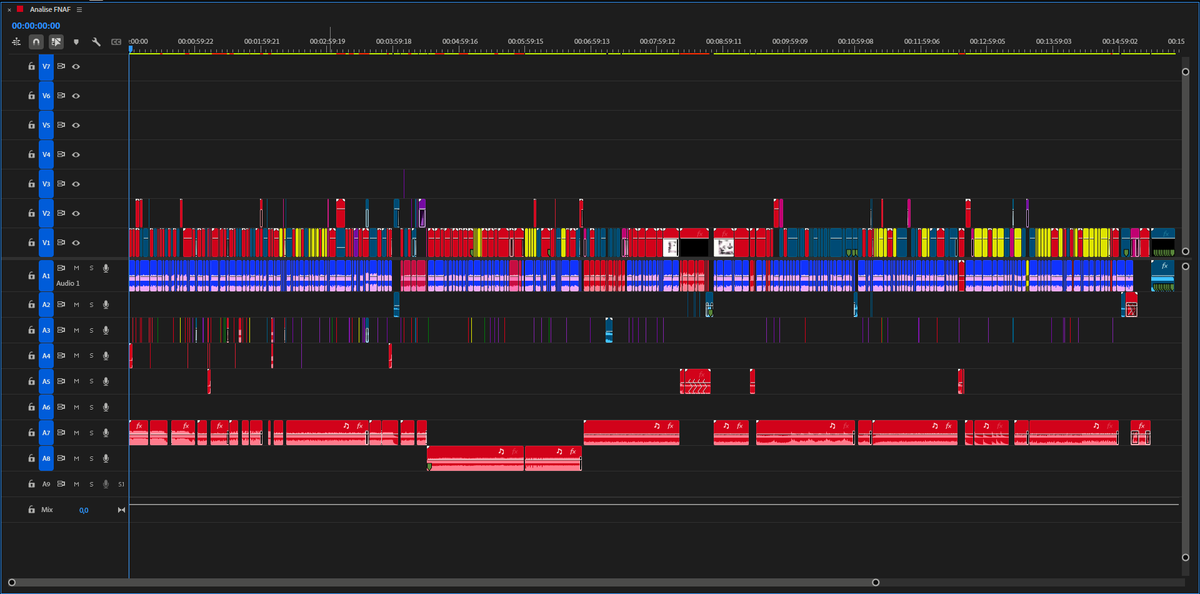This screenshot has width=1200, height=594.
Task: Toggle lock on track V1
Action: point(32,243)
